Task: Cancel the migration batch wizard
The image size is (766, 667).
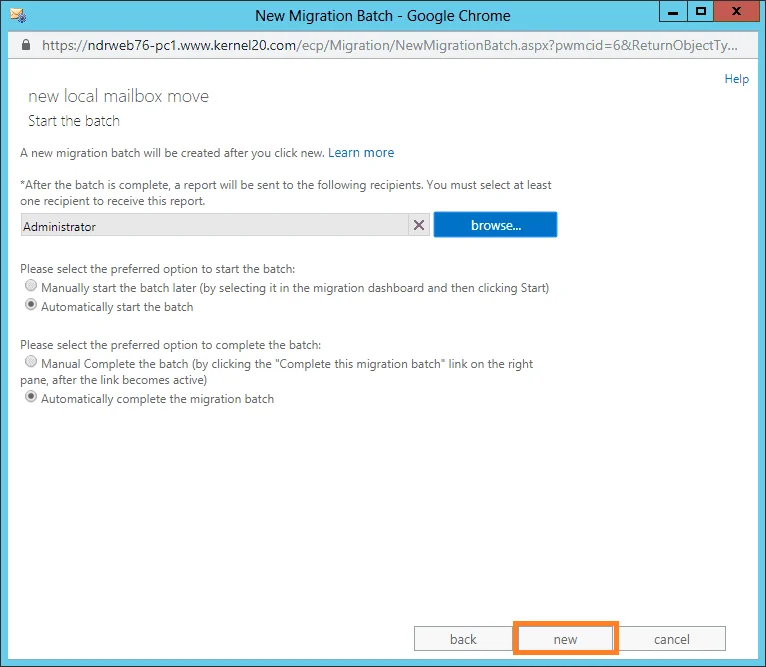Action: pos(672,639)
